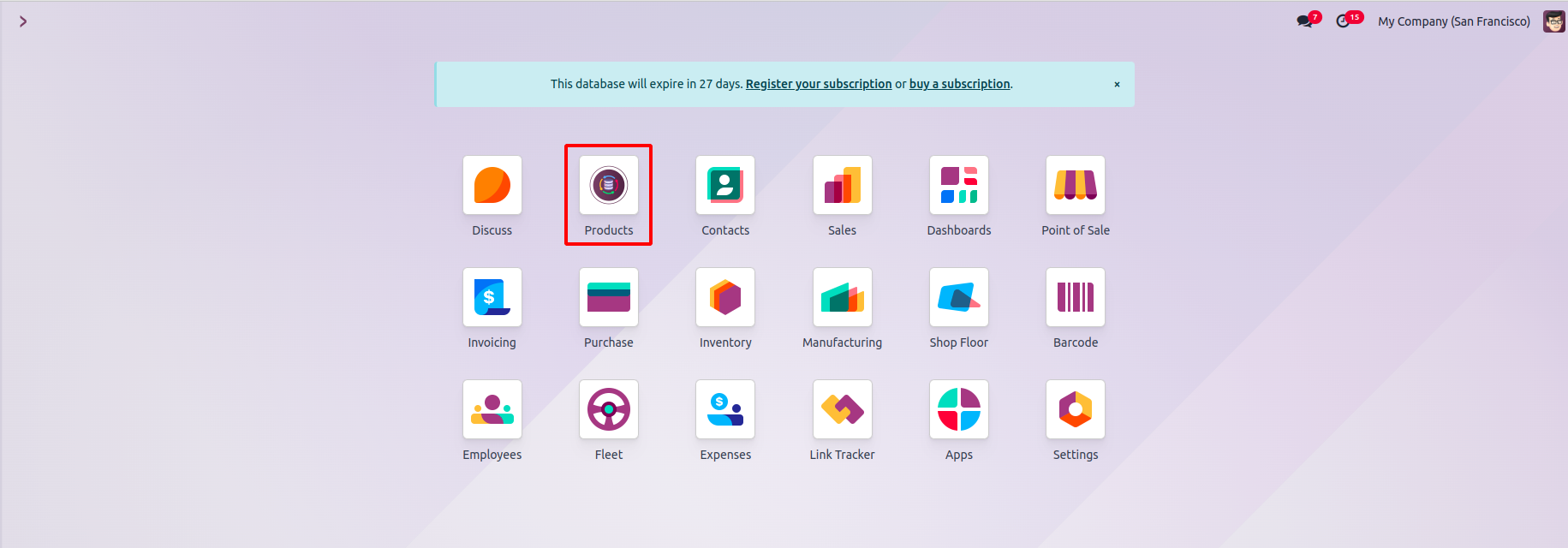This screenshot has height=548, width=1568.
Task: Open the Manufacturing app
Action: click(x=843, y=297)
